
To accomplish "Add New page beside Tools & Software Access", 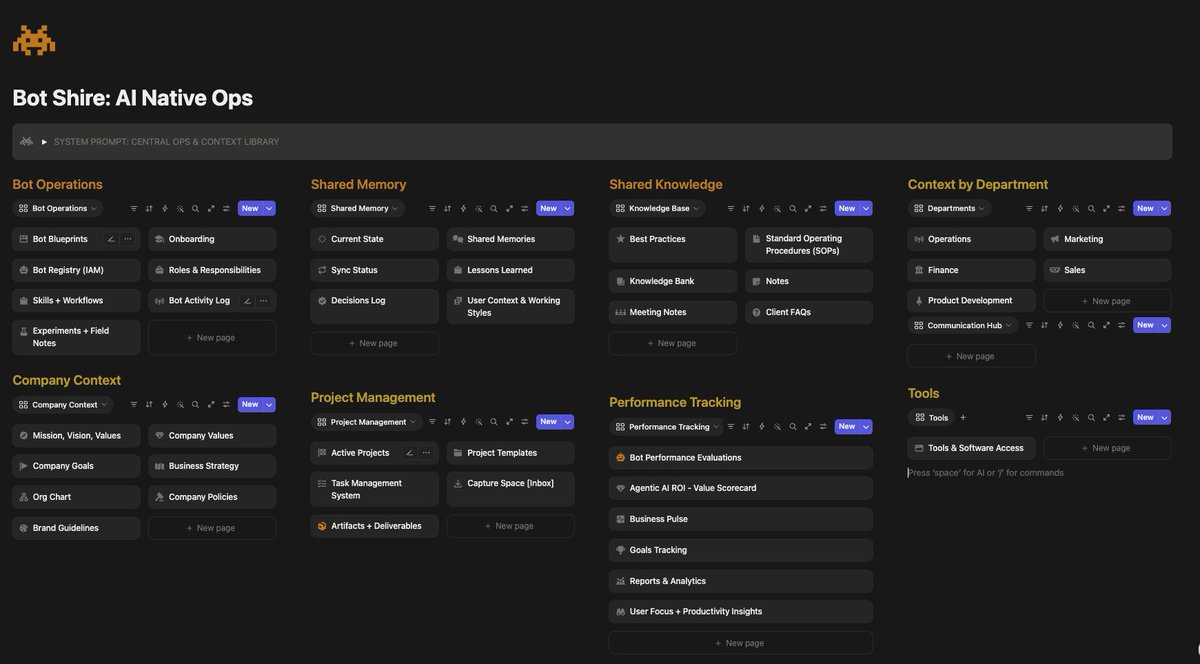I will tap(1107, 448).
